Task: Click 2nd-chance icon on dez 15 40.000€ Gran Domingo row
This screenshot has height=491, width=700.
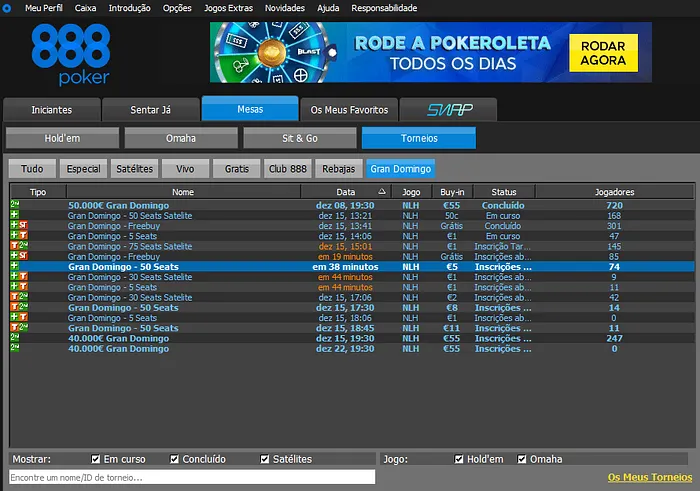Action: (15, 337)
